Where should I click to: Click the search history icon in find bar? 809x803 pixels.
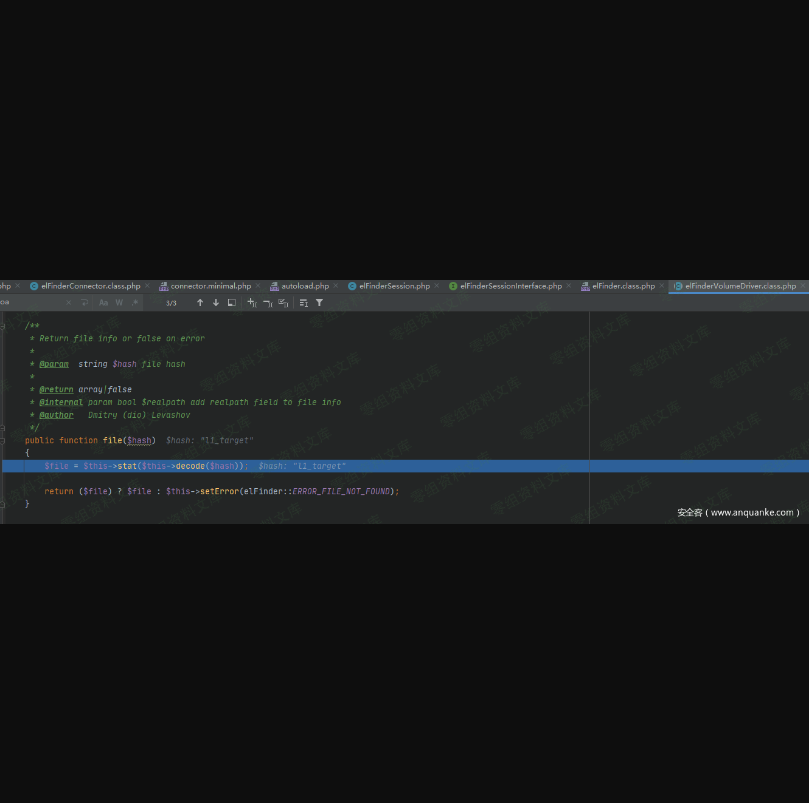tap(85, 303)
